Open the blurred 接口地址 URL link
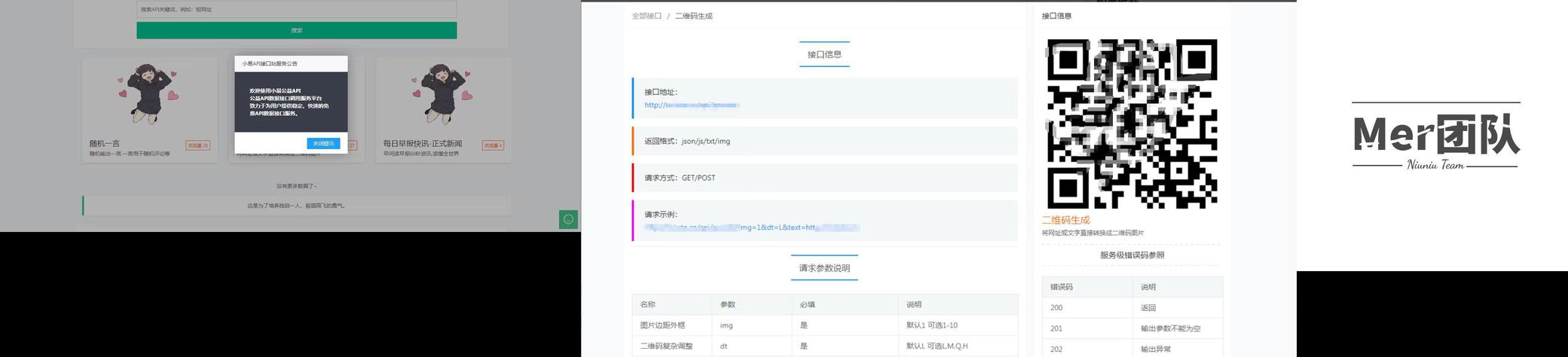1568x357 pixels. click(691, 105)
